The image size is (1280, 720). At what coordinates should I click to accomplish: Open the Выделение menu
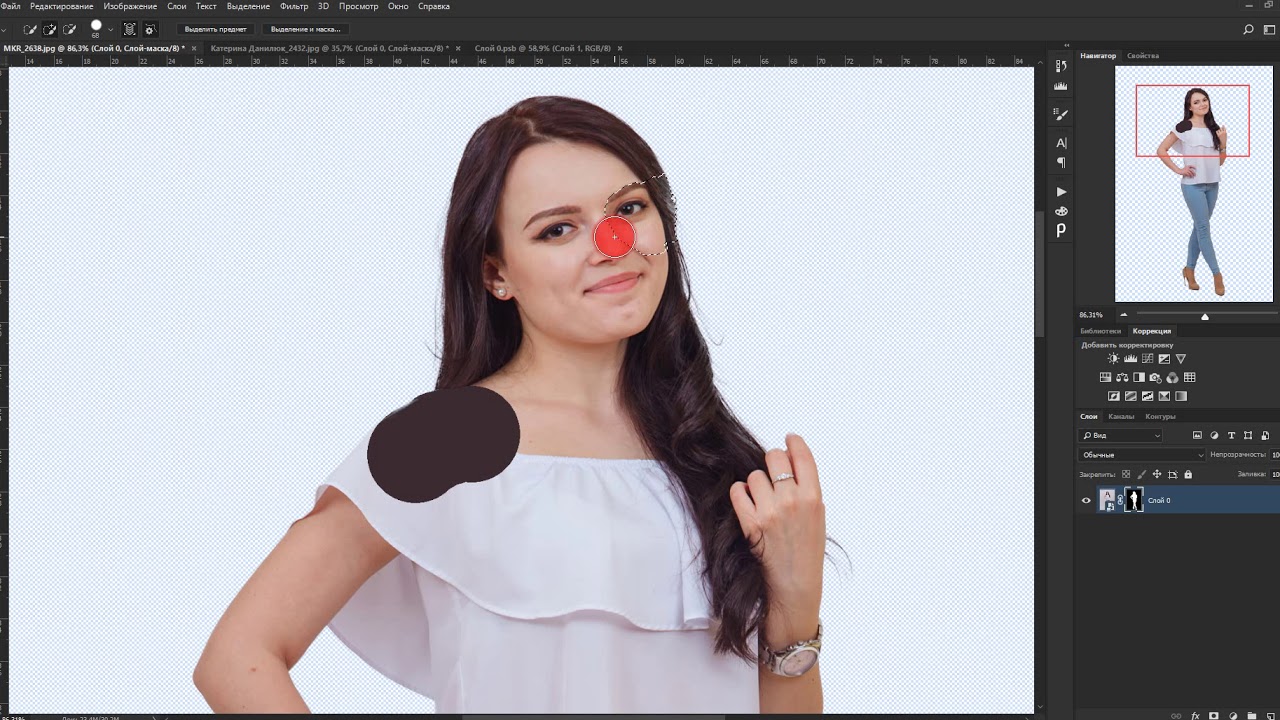(x=248, y=6)
